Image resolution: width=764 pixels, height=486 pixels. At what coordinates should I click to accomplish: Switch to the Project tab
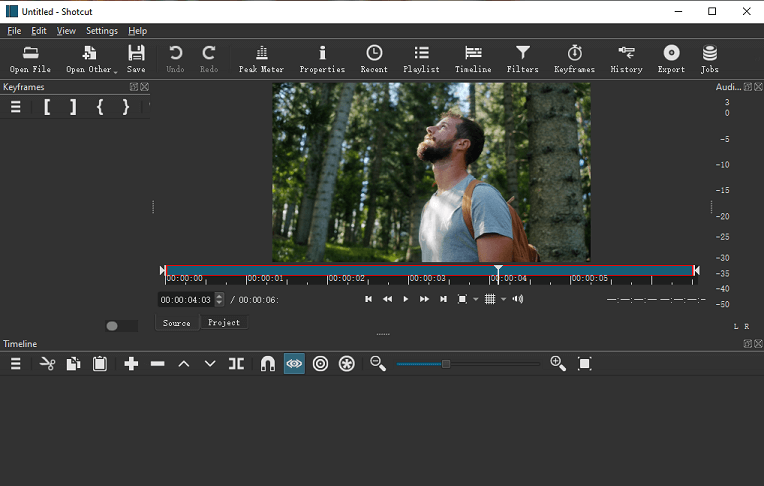click(x=224, y=322)
